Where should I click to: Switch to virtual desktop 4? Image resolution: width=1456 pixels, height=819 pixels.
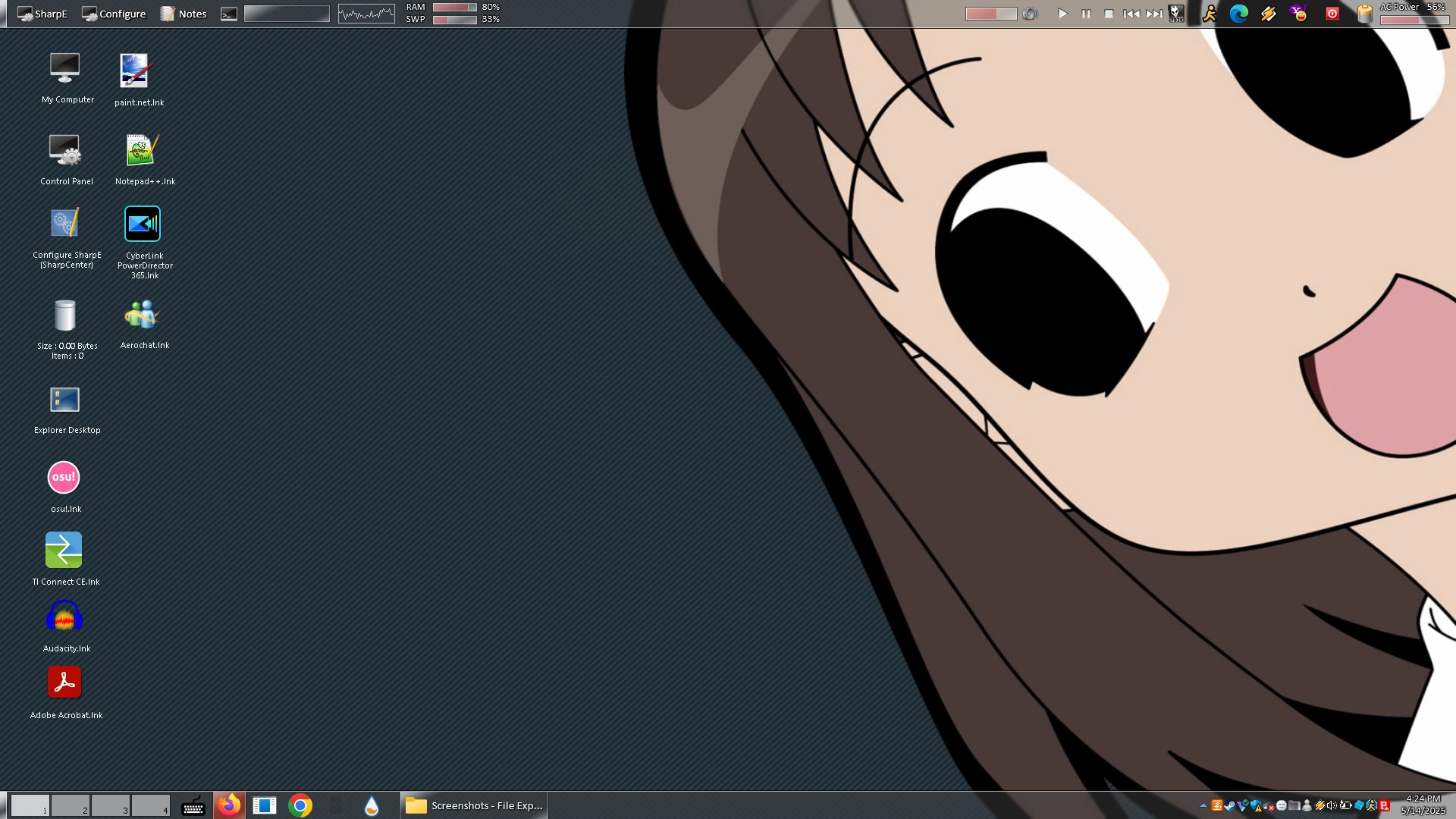pyautogui.click(x=151, y=805)
